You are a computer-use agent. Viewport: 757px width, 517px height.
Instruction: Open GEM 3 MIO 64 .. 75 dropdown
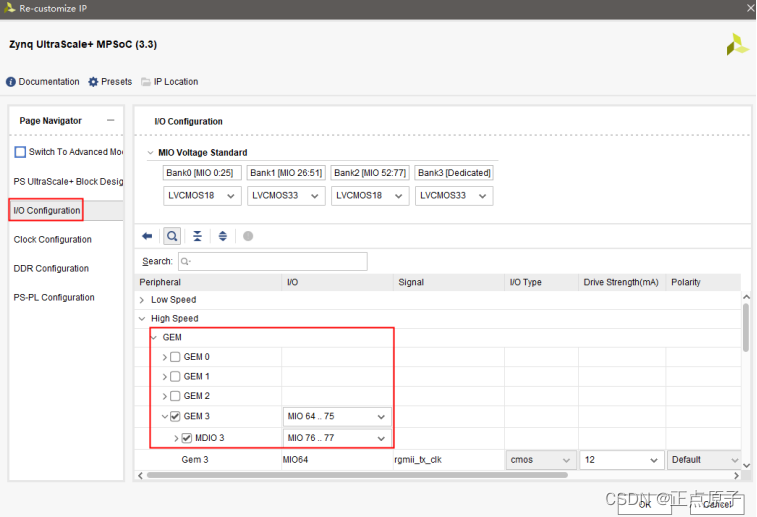click(x=337, y=416)
